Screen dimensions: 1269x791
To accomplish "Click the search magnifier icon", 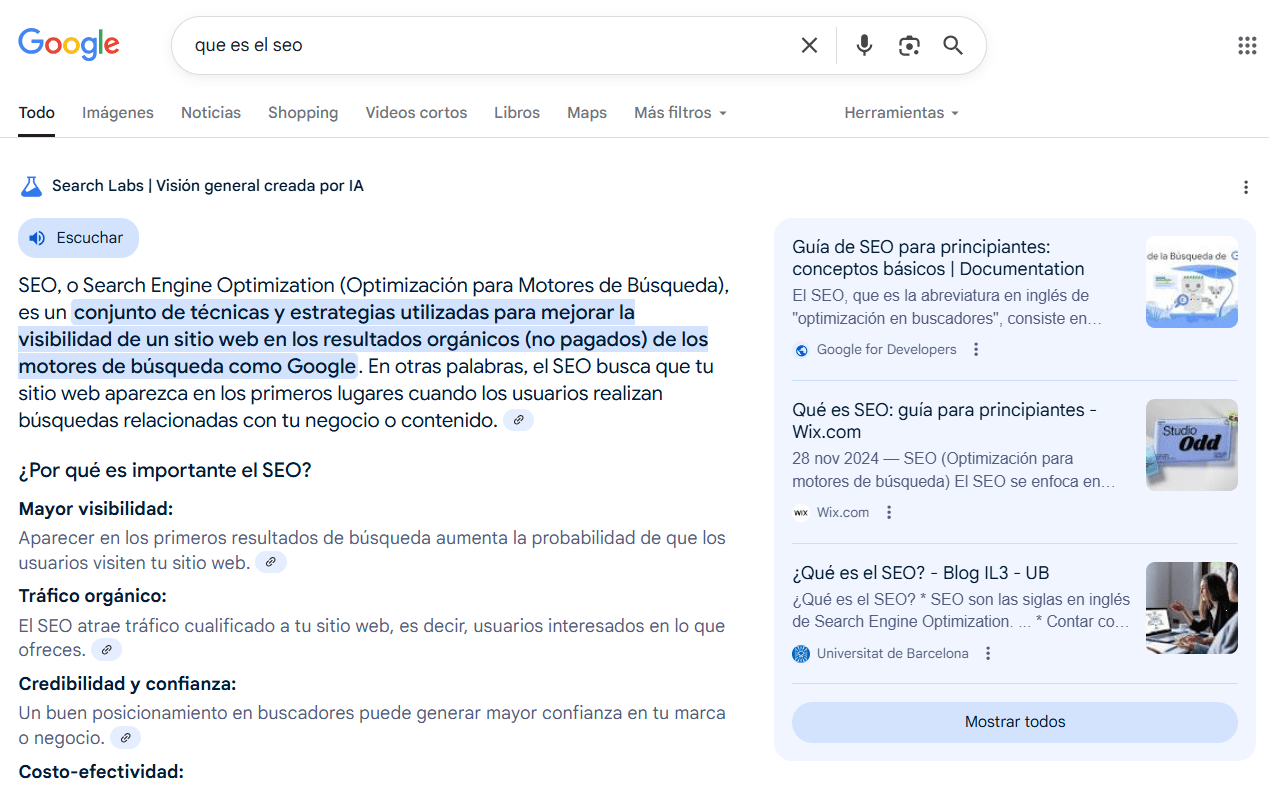I will coord(952,44).
